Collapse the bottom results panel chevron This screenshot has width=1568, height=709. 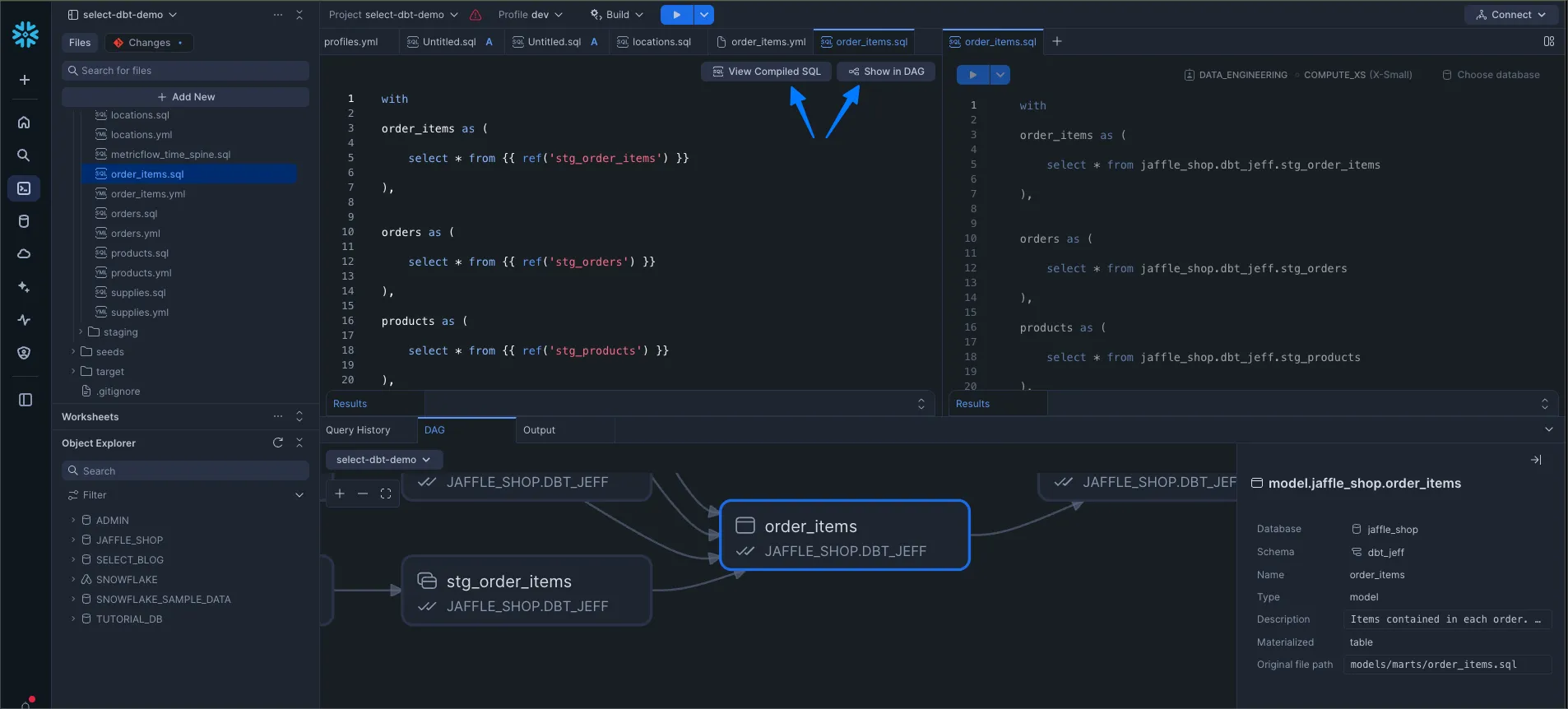pos(1549,429)
